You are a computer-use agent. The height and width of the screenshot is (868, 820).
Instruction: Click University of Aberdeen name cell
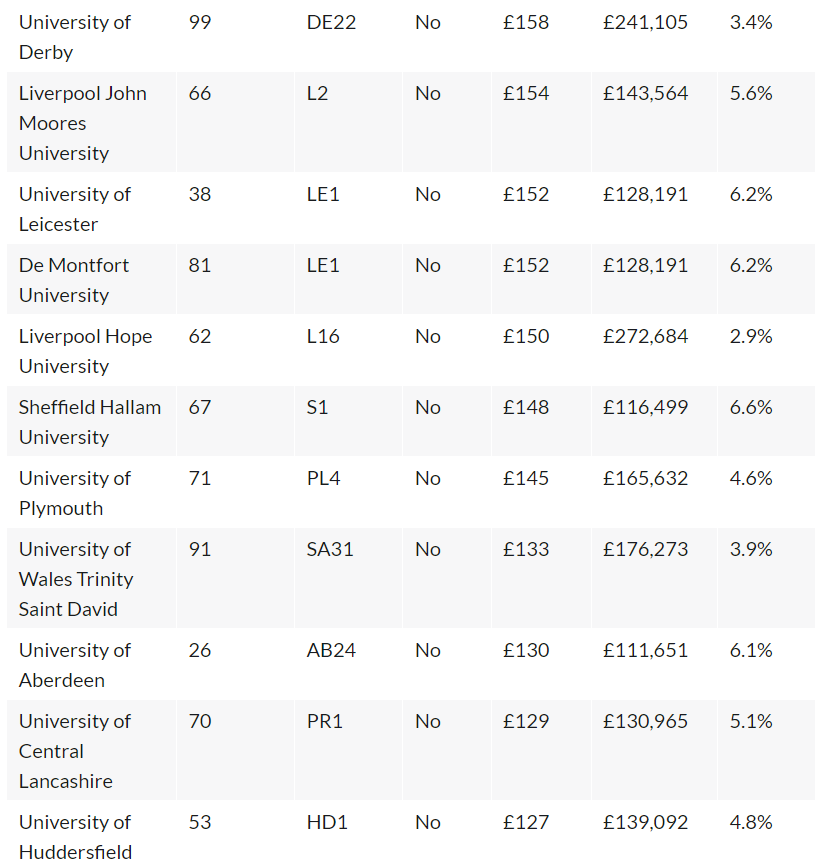91,664
